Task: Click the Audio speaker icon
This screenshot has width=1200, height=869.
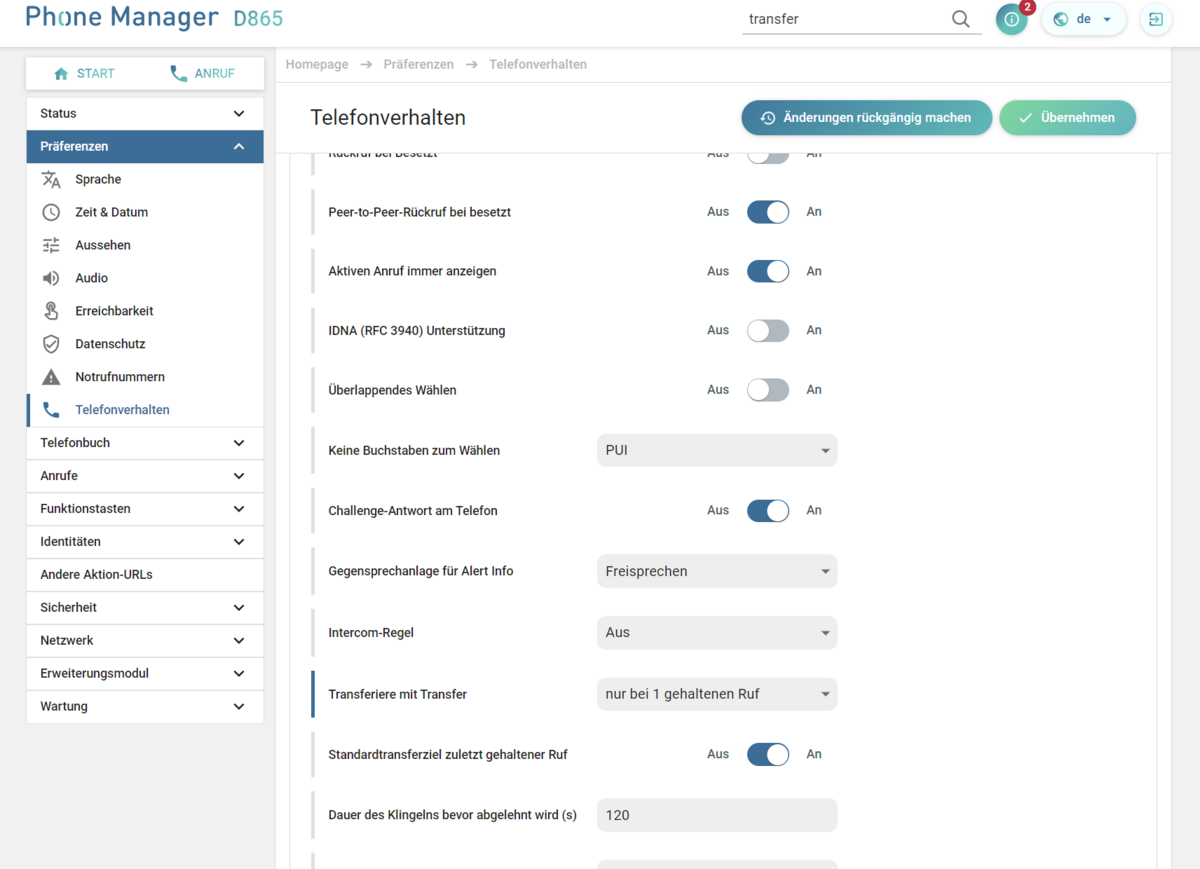Action: [x=51, y=278]
